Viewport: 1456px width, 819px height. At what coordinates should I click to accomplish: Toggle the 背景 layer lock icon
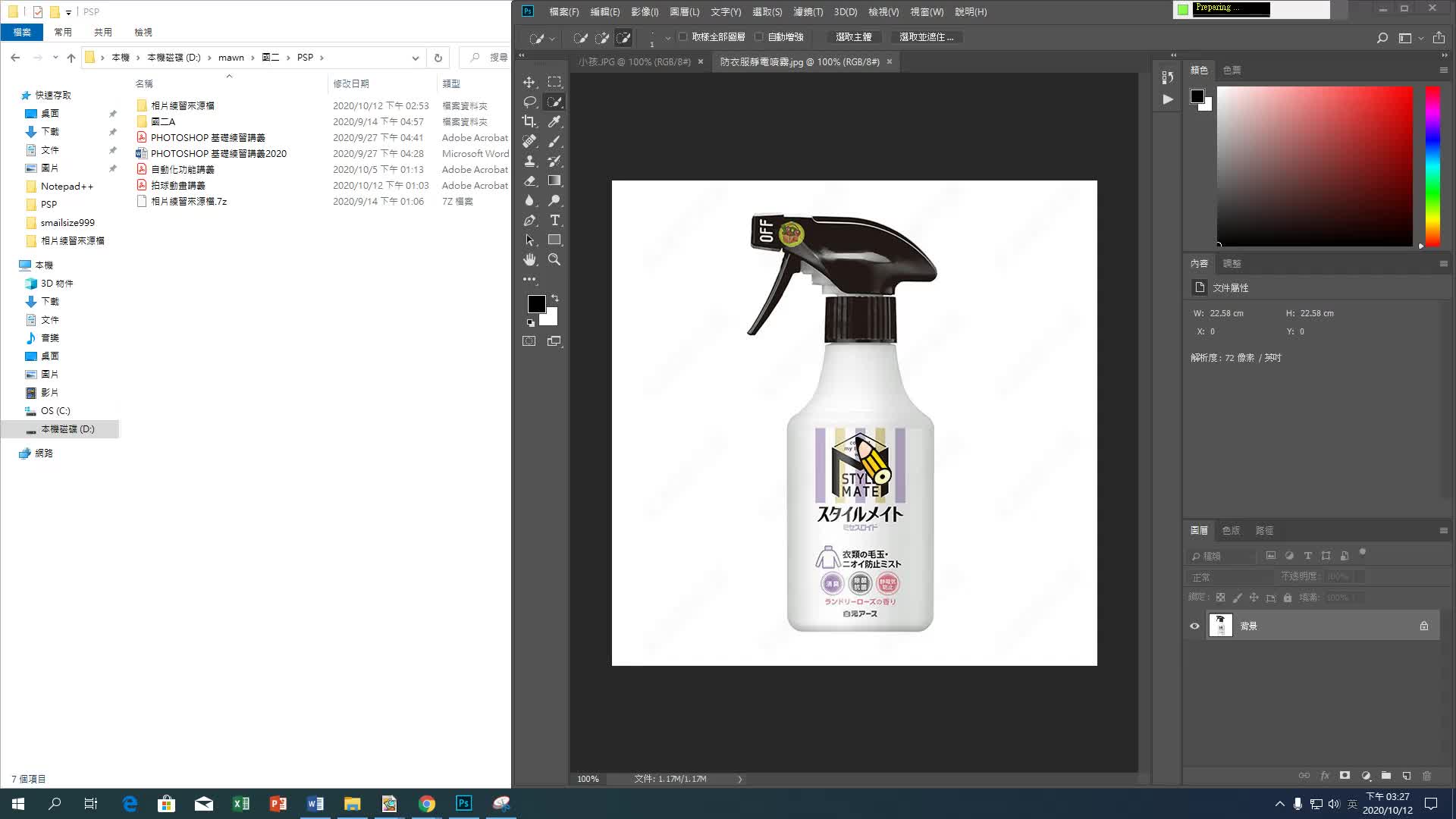coord(1424,626)
